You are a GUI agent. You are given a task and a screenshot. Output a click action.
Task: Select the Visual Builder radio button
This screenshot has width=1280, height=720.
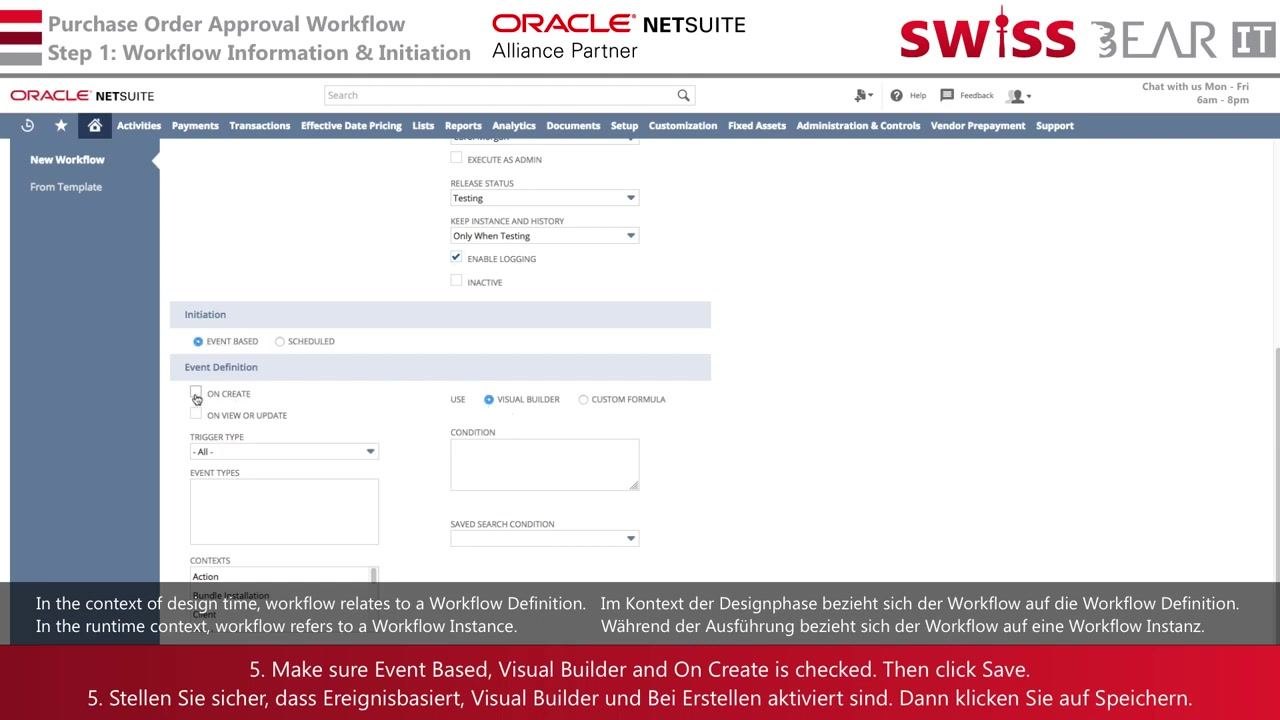489,399
